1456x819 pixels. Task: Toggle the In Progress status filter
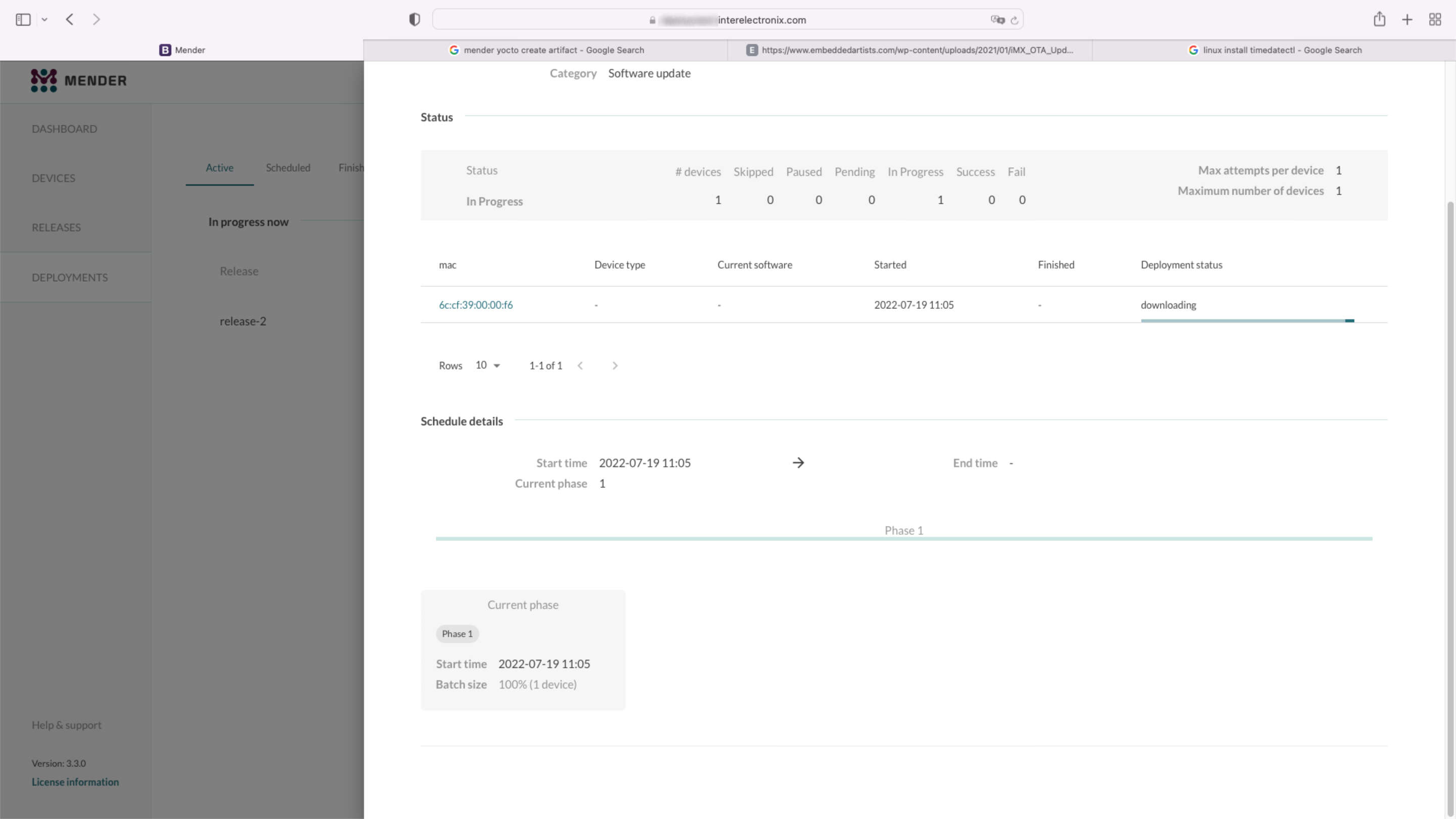(915, 171)
